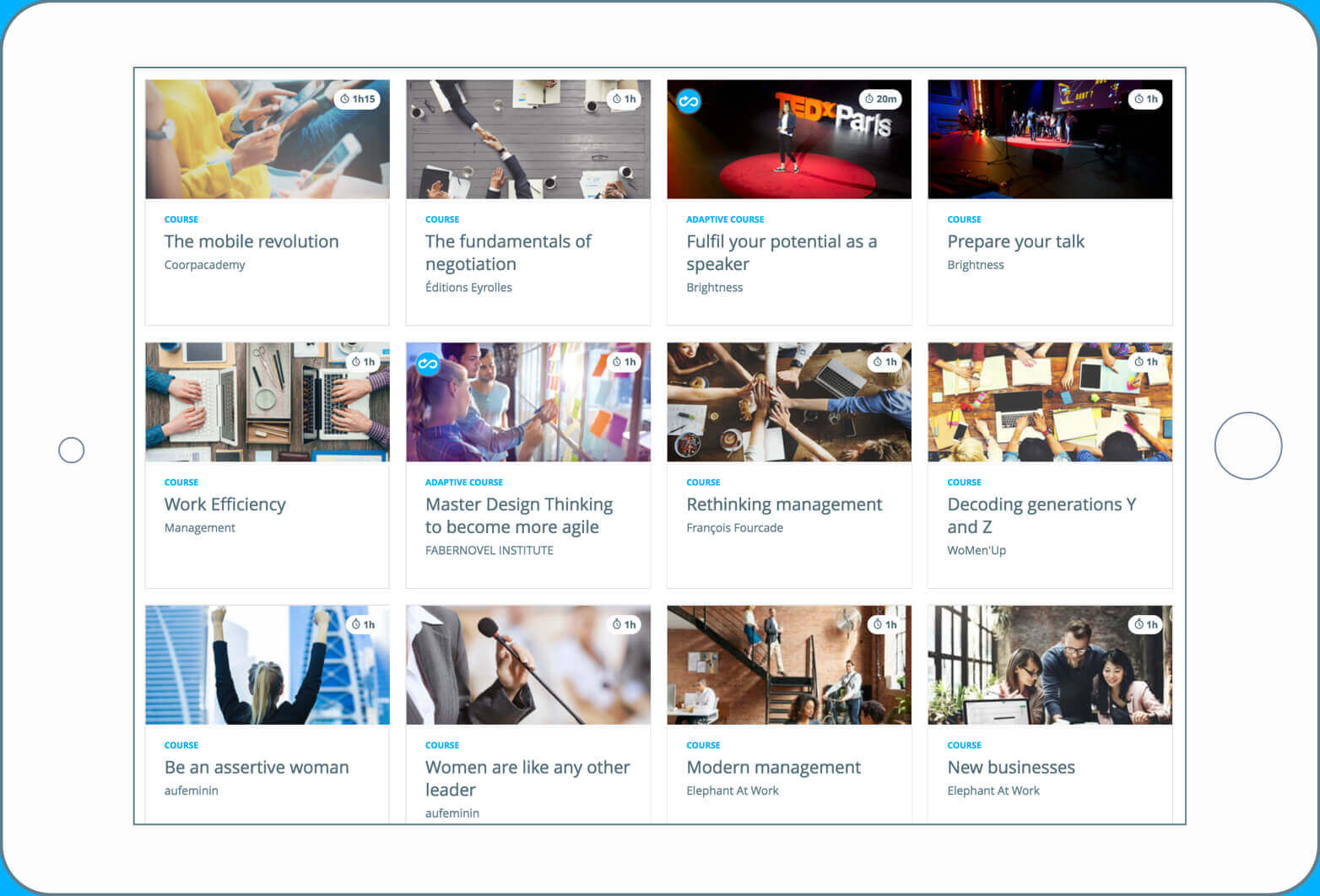Click the adaptive infinity icon on the Design Thinking card

click(x=428, y=364)
